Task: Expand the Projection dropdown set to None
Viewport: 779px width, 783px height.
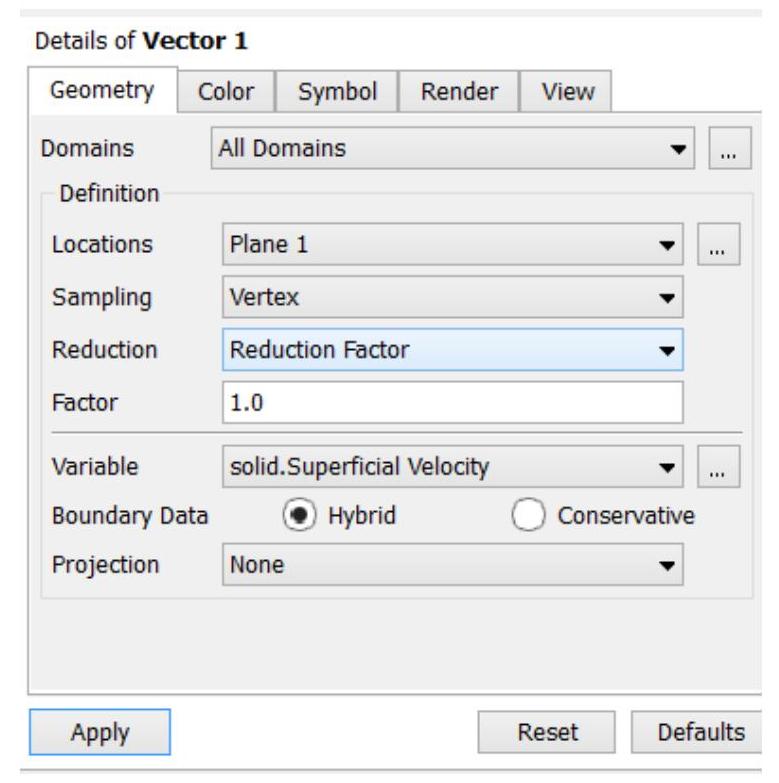Action: click(452, 564)
